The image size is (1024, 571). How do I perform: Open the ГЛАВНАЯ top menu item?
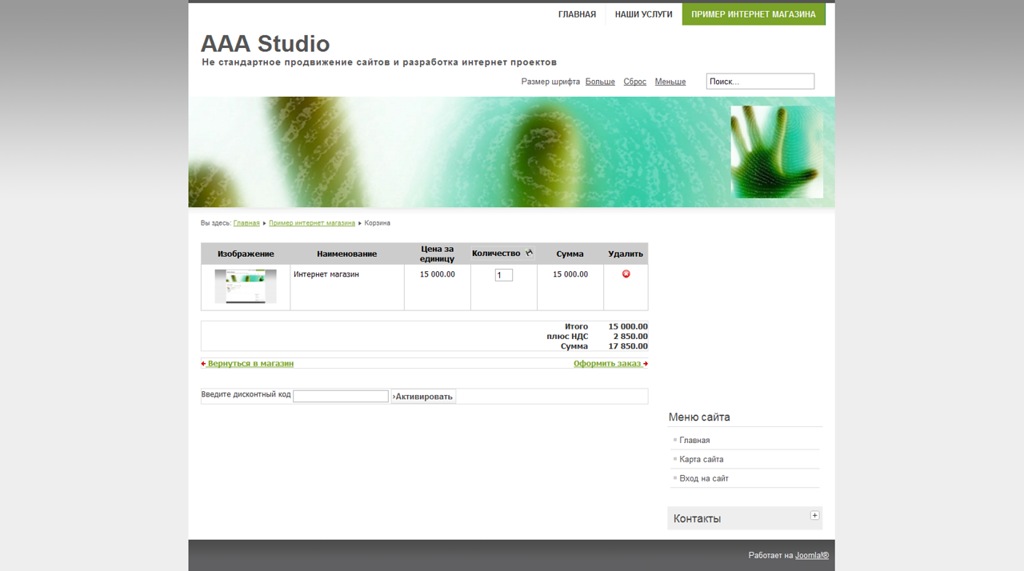pyautogui.click(x=577, y=15)
